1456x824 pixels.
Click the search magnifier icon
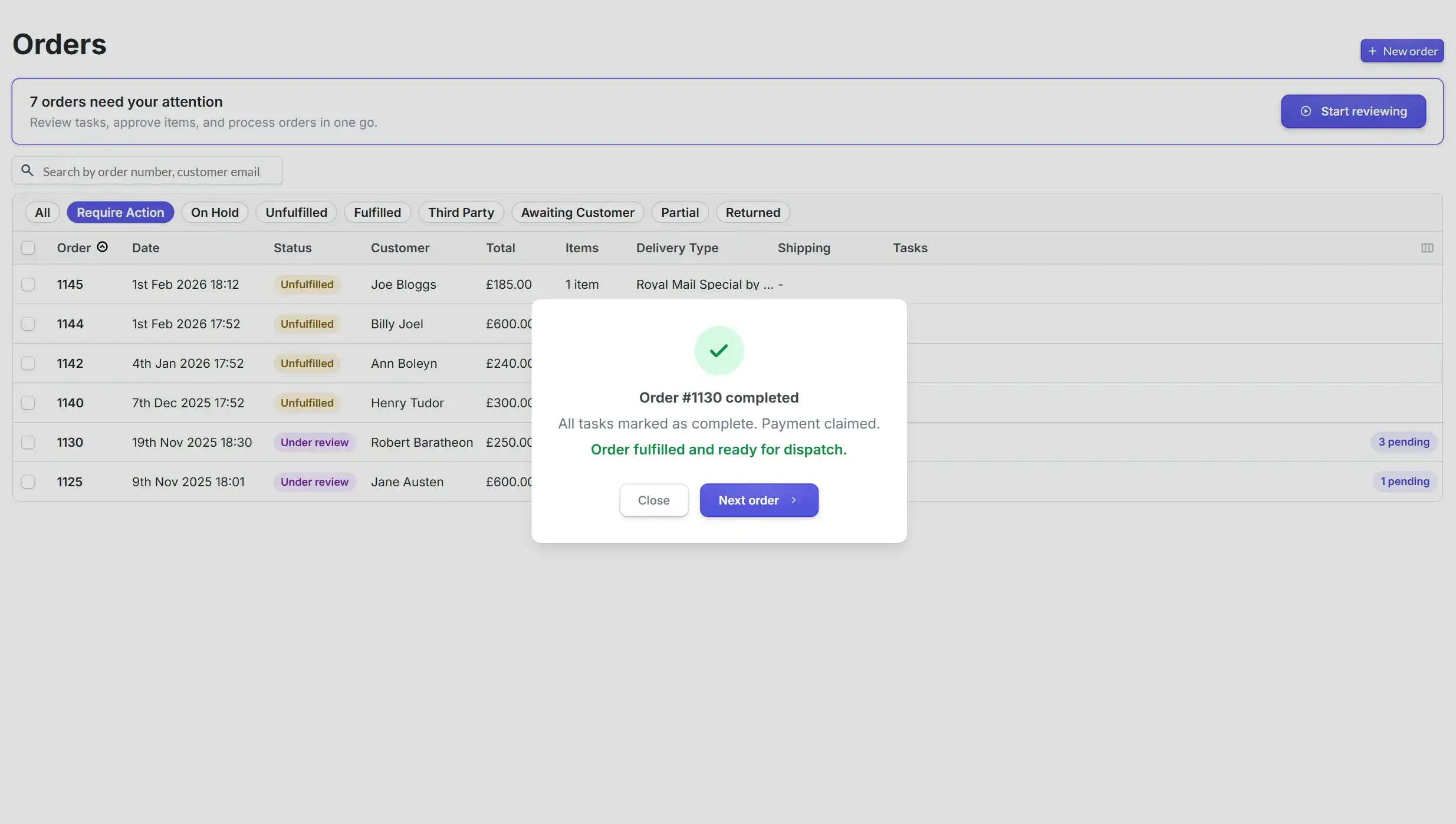tap(27, 170)
